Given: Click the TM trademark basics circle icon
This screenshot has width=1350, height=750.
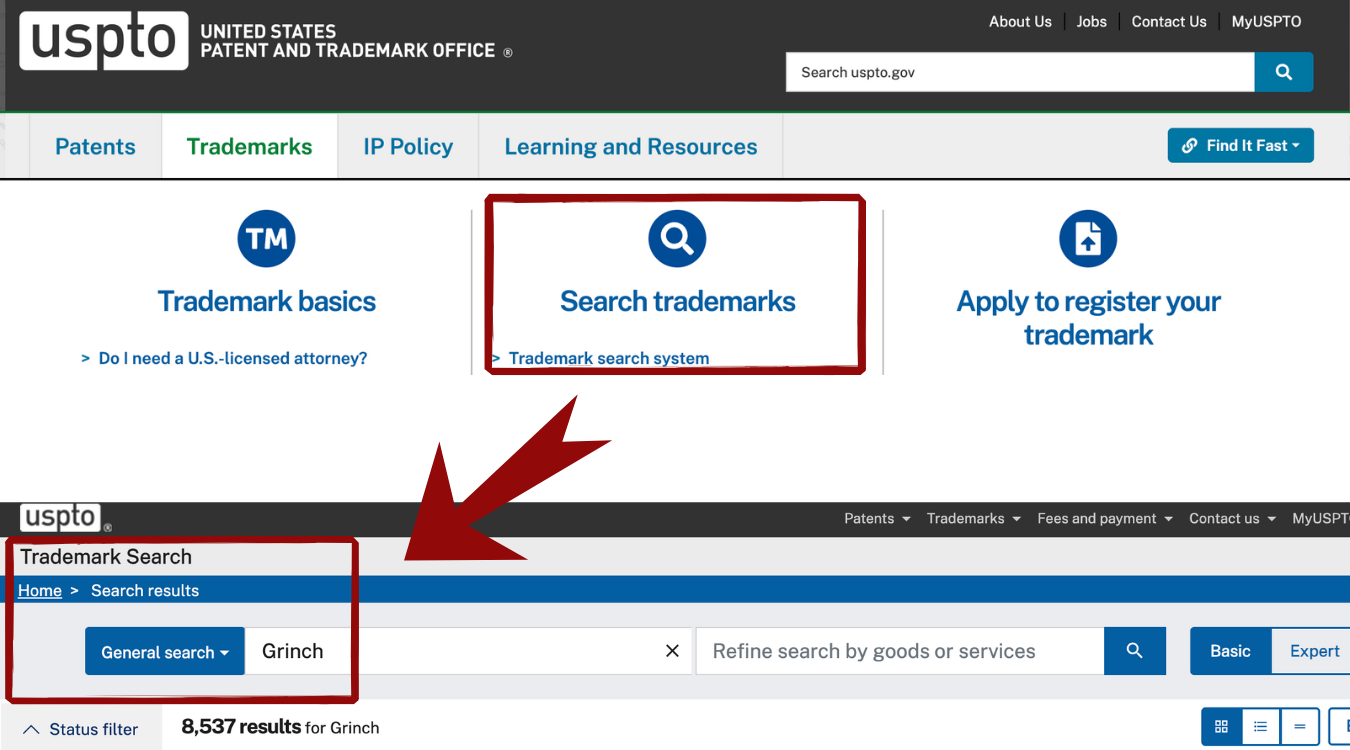Looking at the screenshot, I should click(267, 239).
